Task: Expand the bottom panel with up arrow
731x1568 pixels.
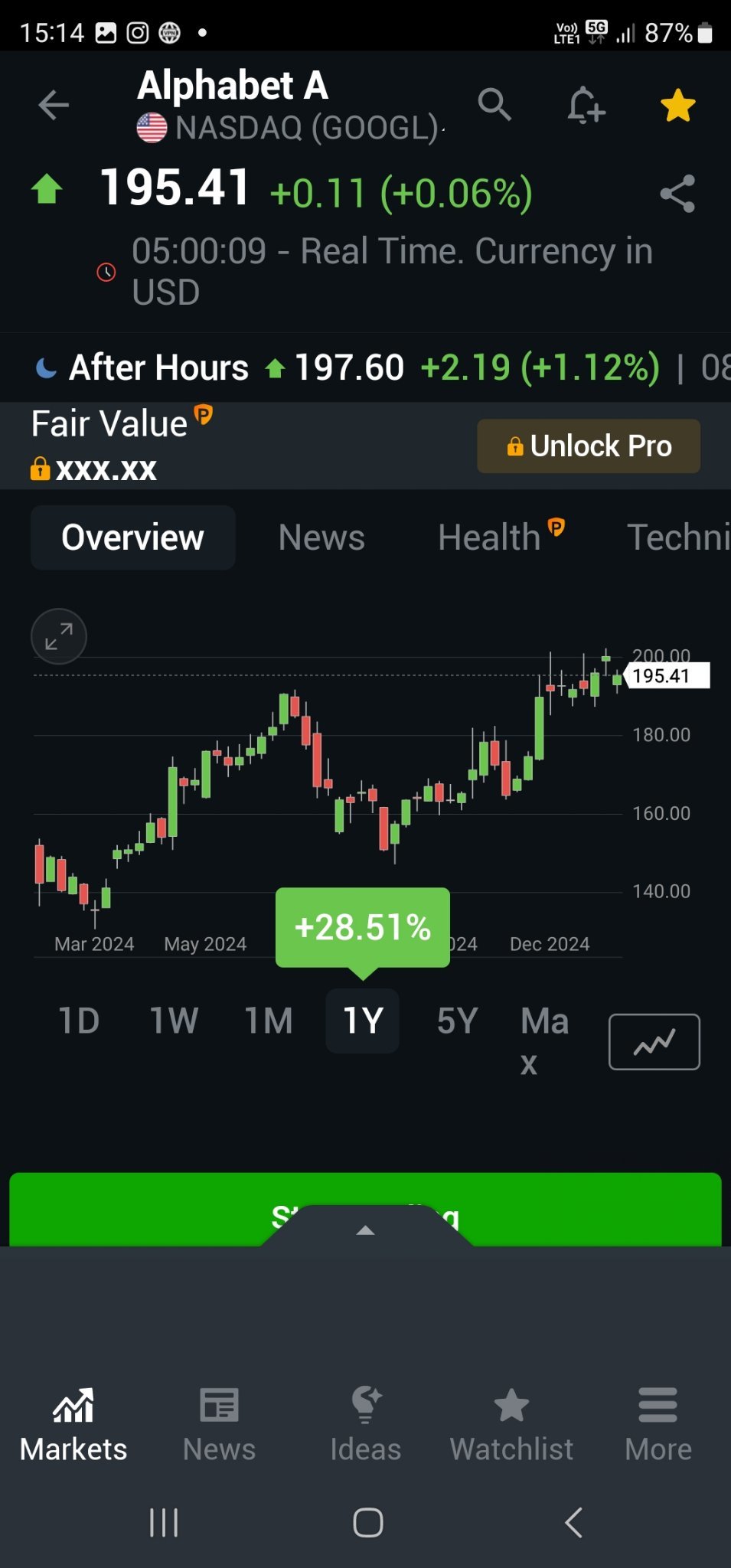Action: coord(366,1230)
